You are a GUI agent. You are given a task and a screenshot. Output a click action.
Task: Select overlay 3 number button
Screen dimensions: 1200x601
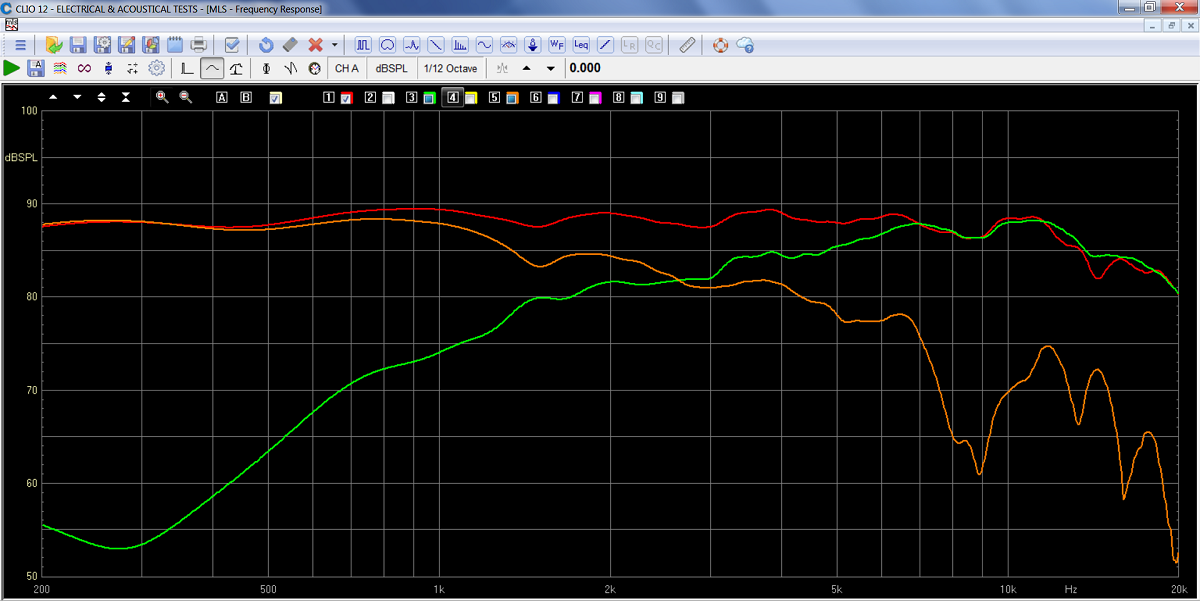coord(411,97)
